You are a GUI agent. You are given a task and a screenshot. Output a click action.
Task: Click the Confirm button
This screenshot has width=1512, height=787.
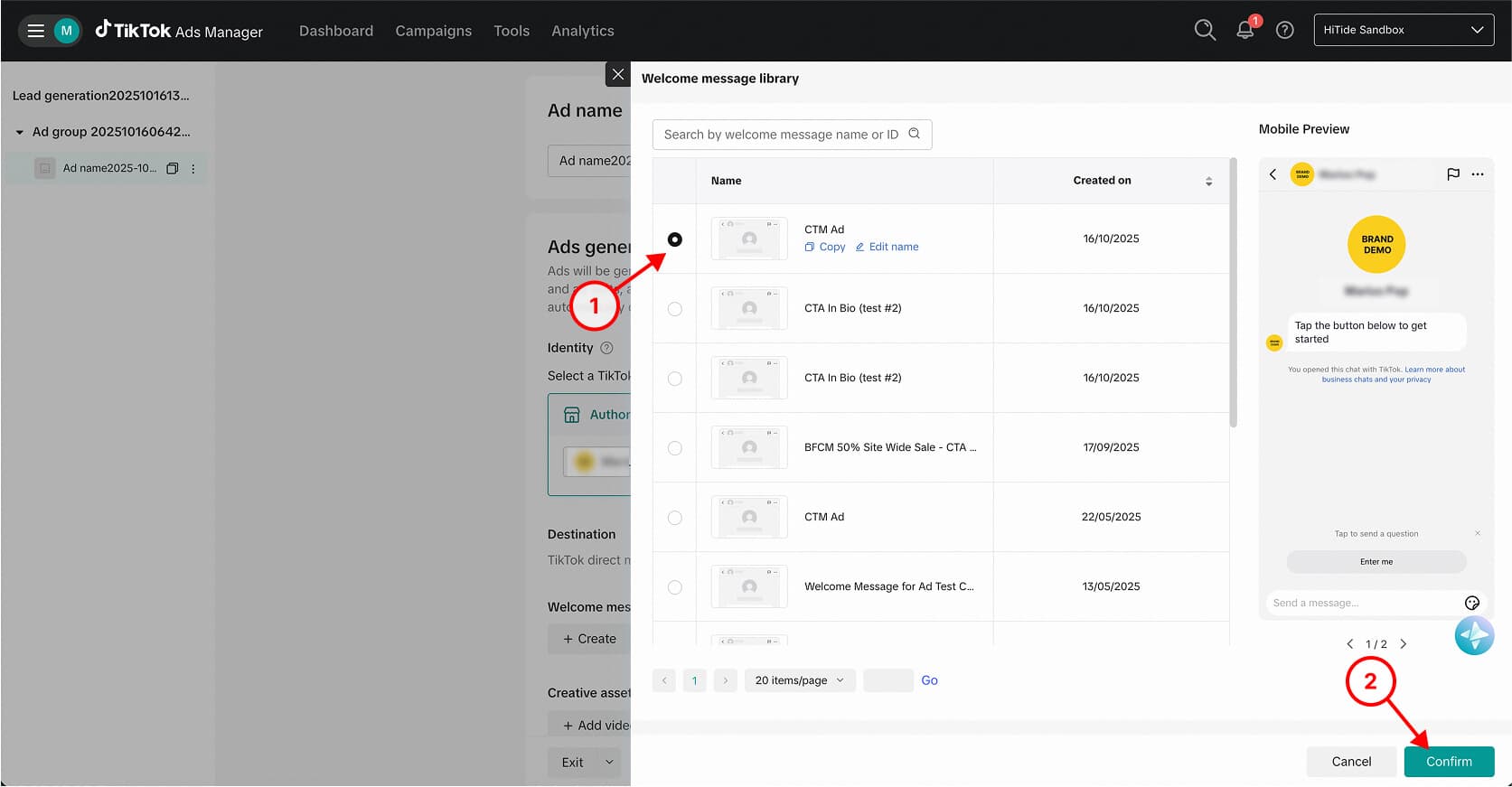coord(1448,762)
